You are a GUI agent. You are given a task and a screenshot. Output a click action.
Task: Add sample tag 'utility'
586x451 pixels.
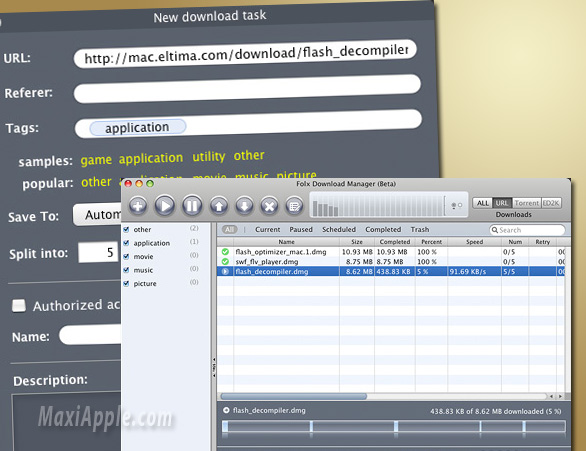[209, 156]
